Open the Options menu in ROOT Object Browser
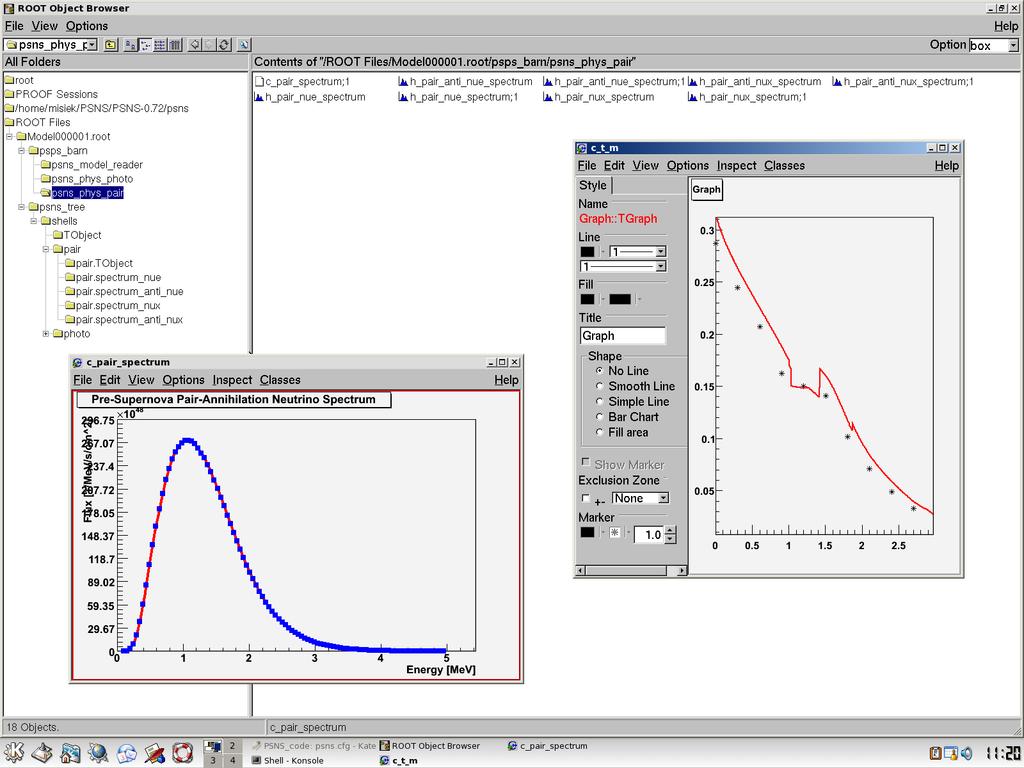The image size is (1024, 768). (x=87, y=26)
